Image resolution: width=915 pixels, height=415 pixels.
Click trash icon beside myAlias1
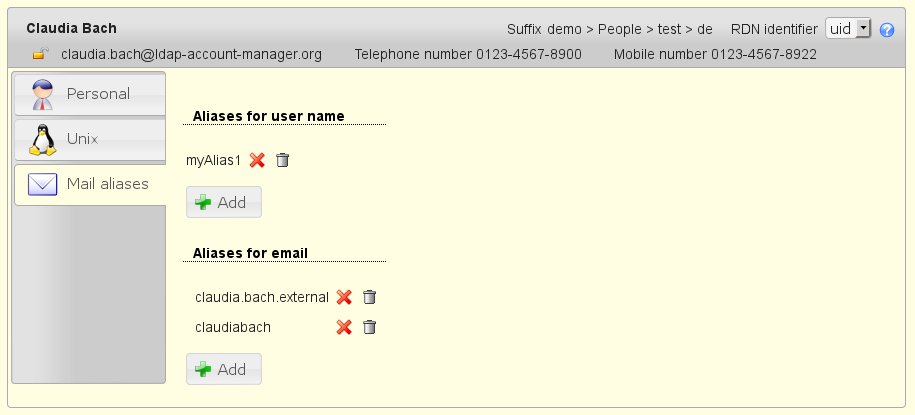click(x=282, y=160)
